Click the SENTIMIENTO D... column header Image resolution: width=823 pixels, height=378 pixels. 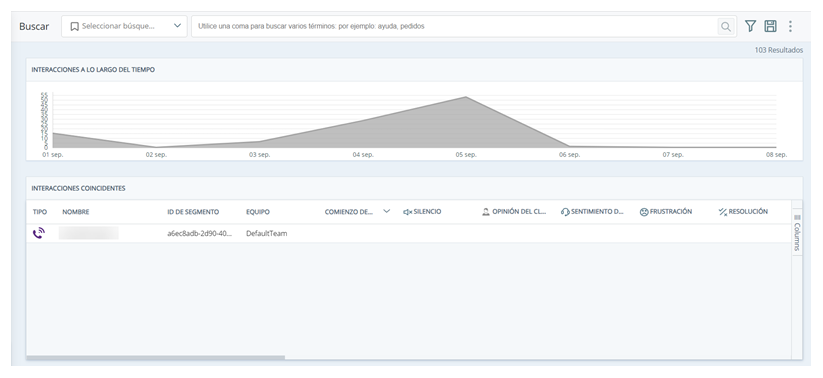pyautogui.click(x=592, y=212)
